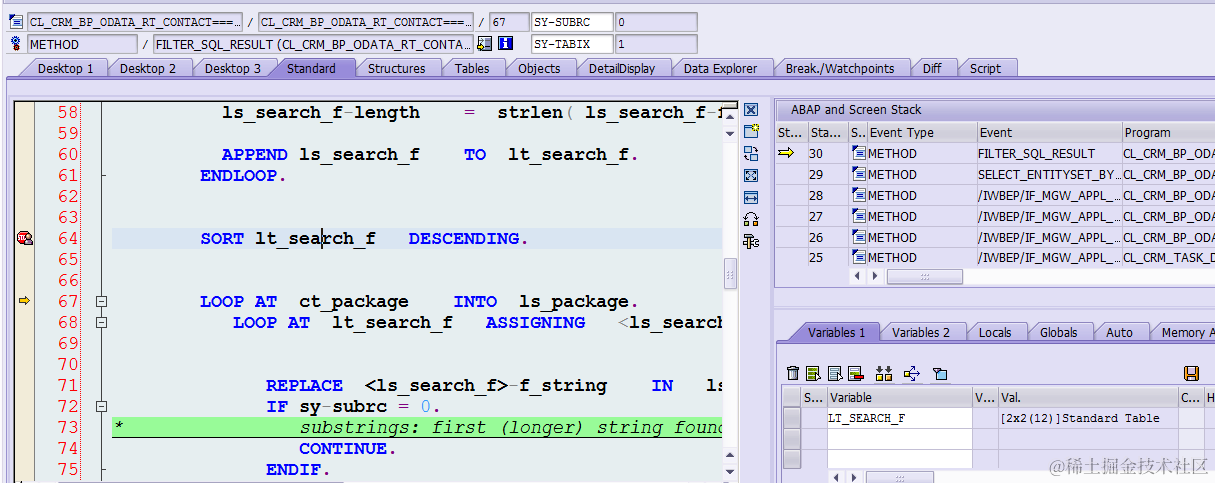Click the METHOD icon in stack row 25
This screenshot has height=483, width=1215.
tap(858, 258)
